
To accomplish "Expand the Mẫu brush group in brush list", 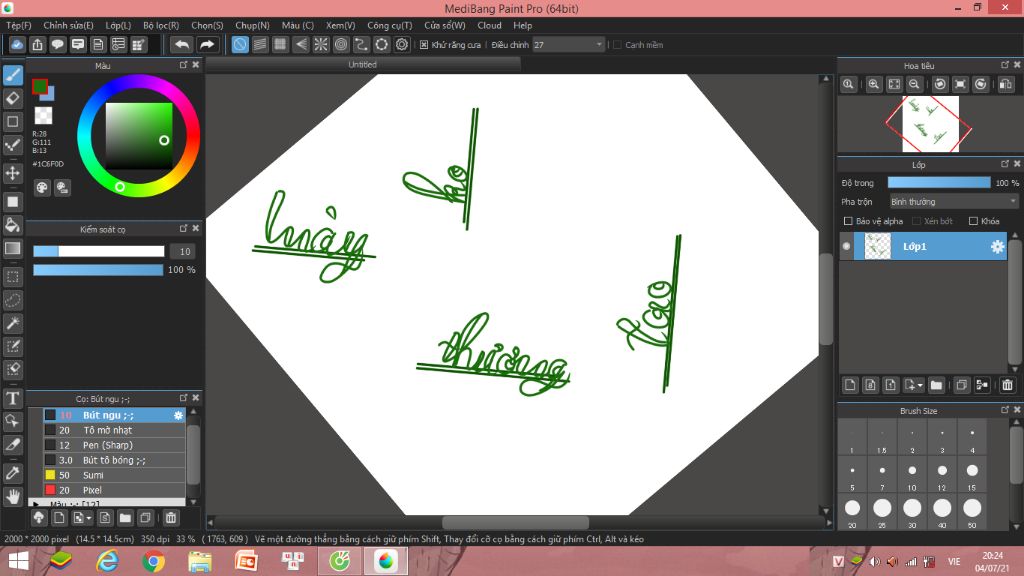I will [37, 504].
